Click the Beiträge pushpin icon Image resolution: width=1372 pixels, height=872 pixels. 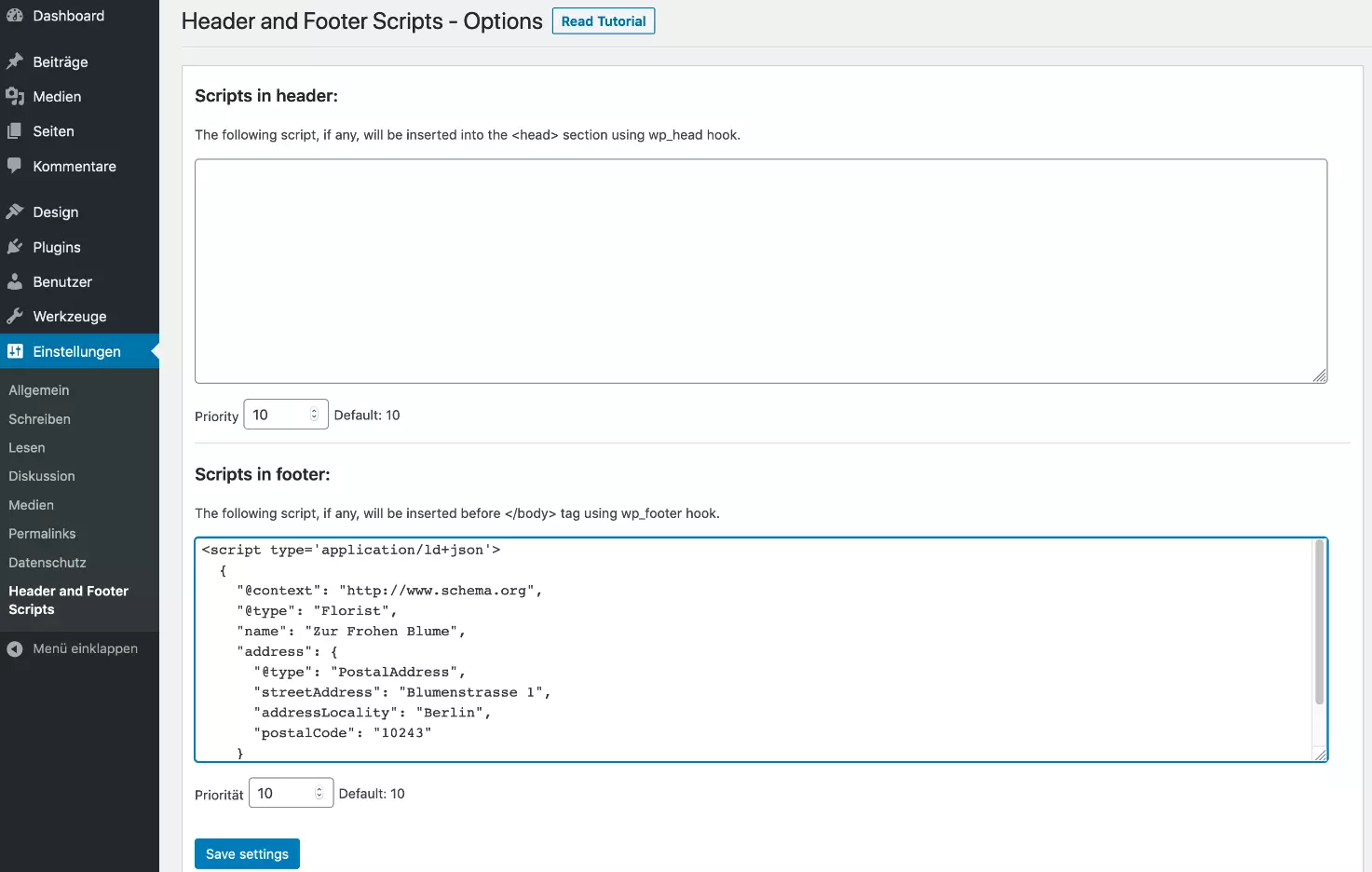pyautogui.click(x=15, y=61)
